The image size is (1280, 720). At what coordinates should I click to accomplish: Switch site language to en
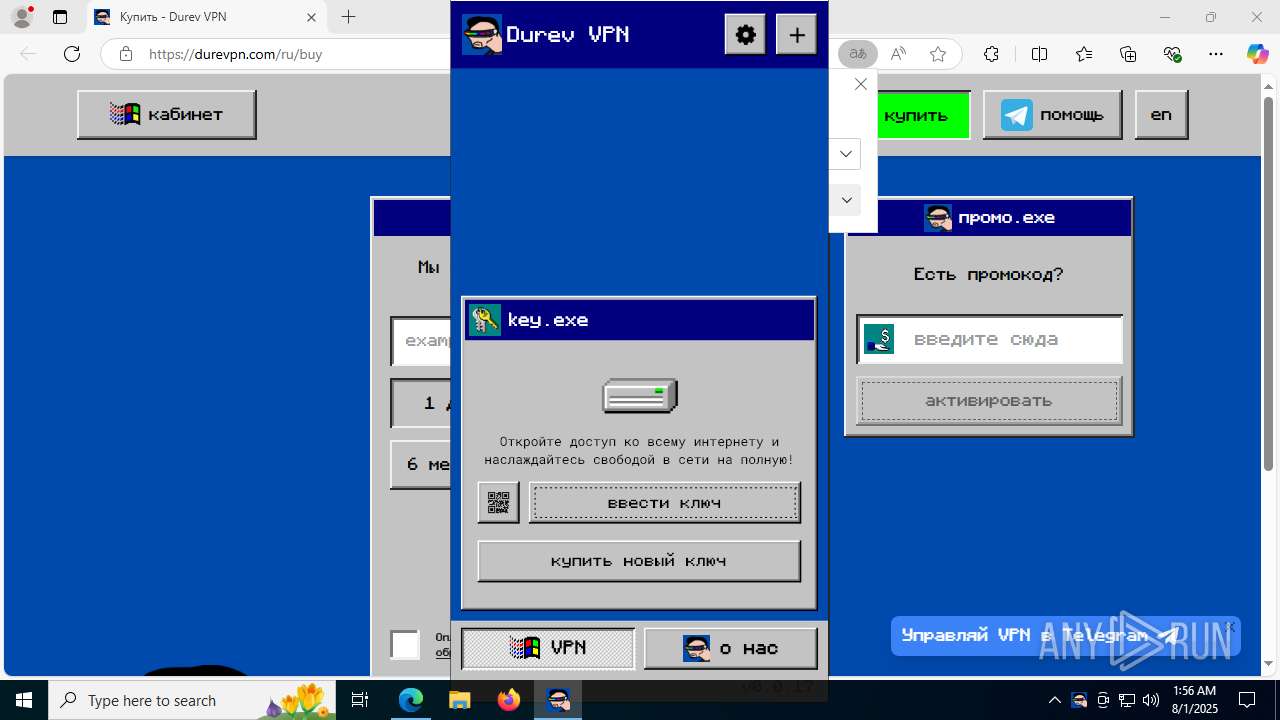click(x=1161, y=114)
